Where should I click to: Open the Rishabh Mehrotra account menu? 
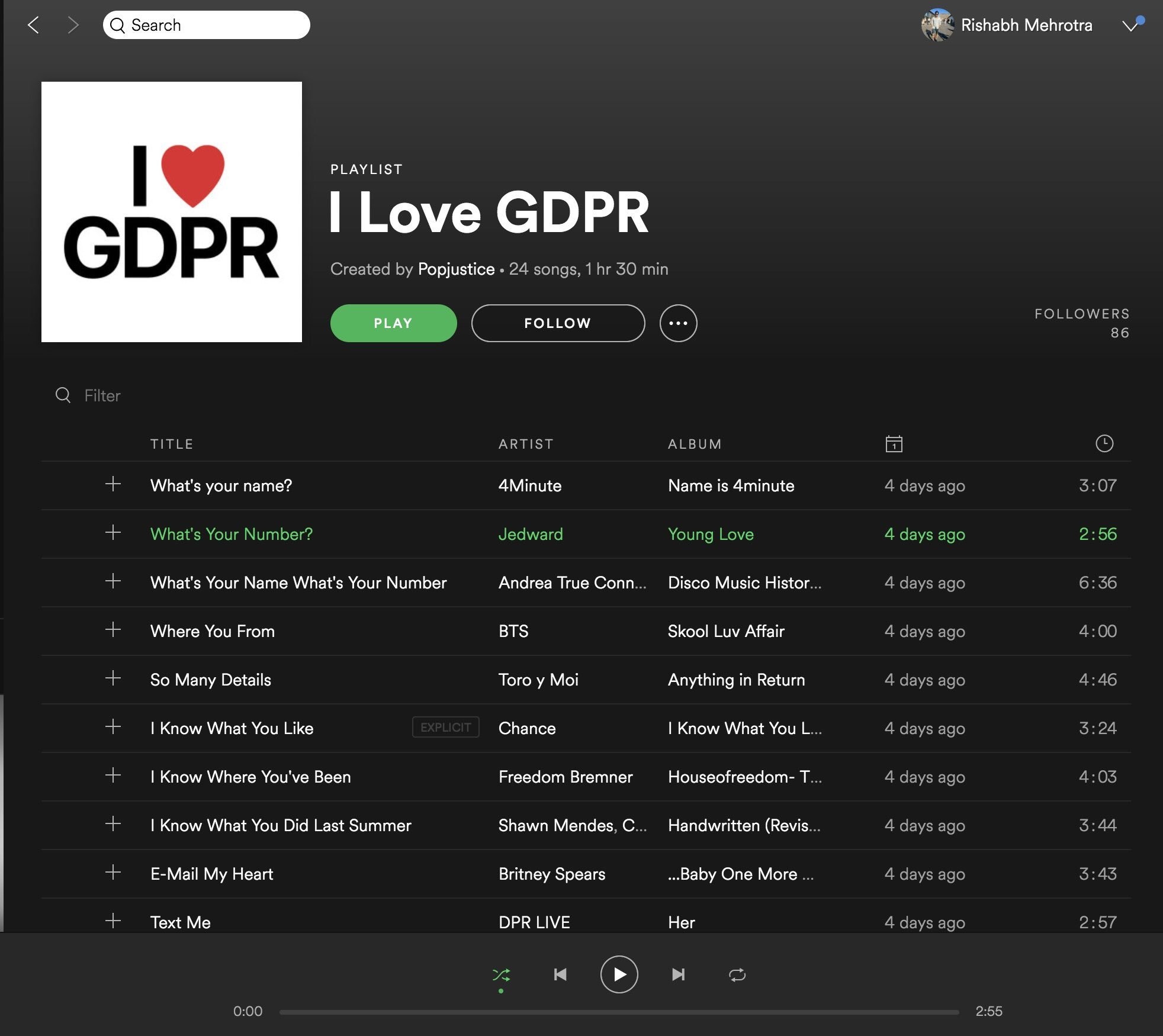tap(1026, 25)
